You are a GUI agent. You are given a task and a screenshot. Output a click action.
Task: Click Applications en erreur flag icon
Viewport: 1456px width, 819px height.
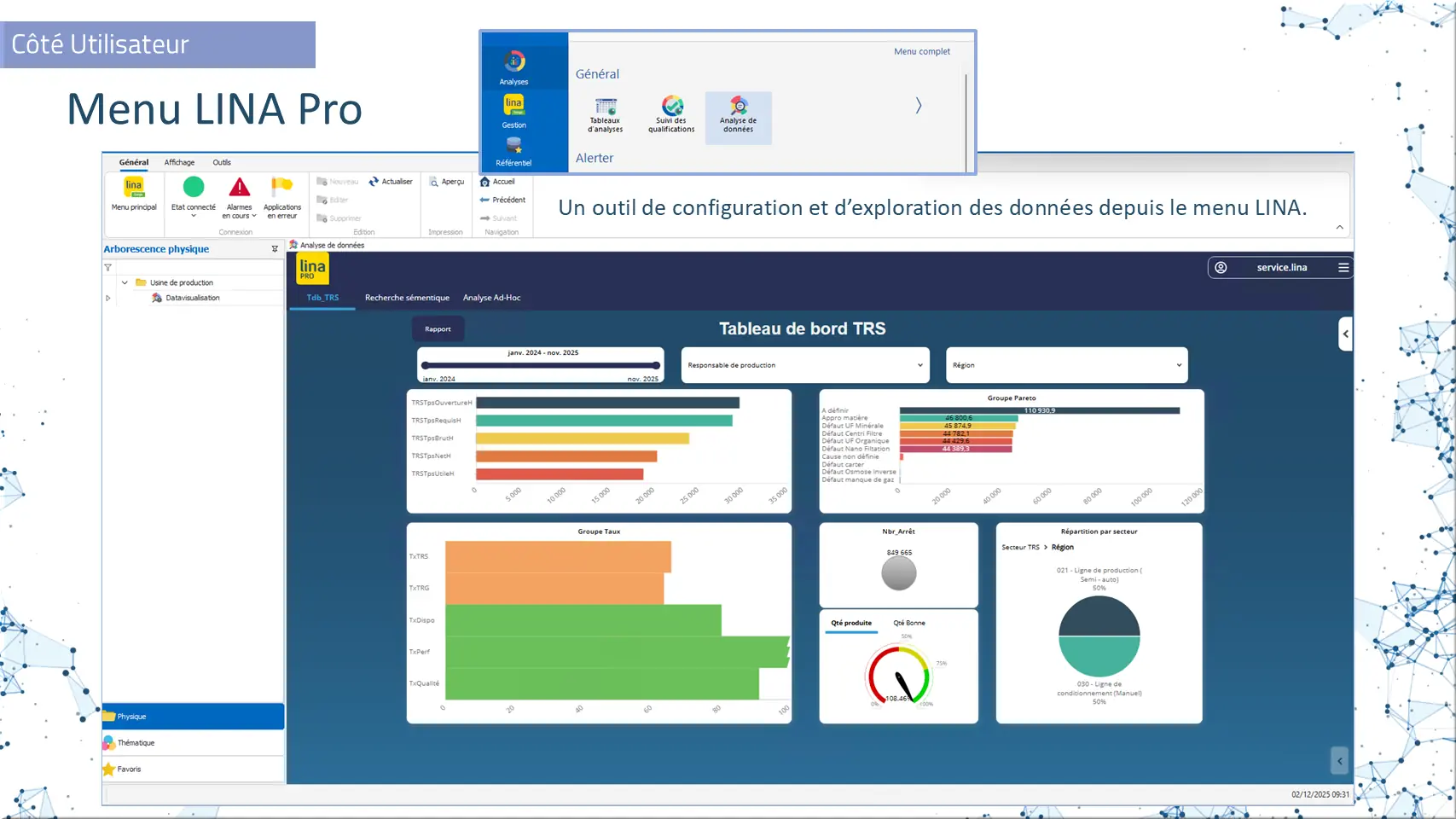tap(281, 186)
